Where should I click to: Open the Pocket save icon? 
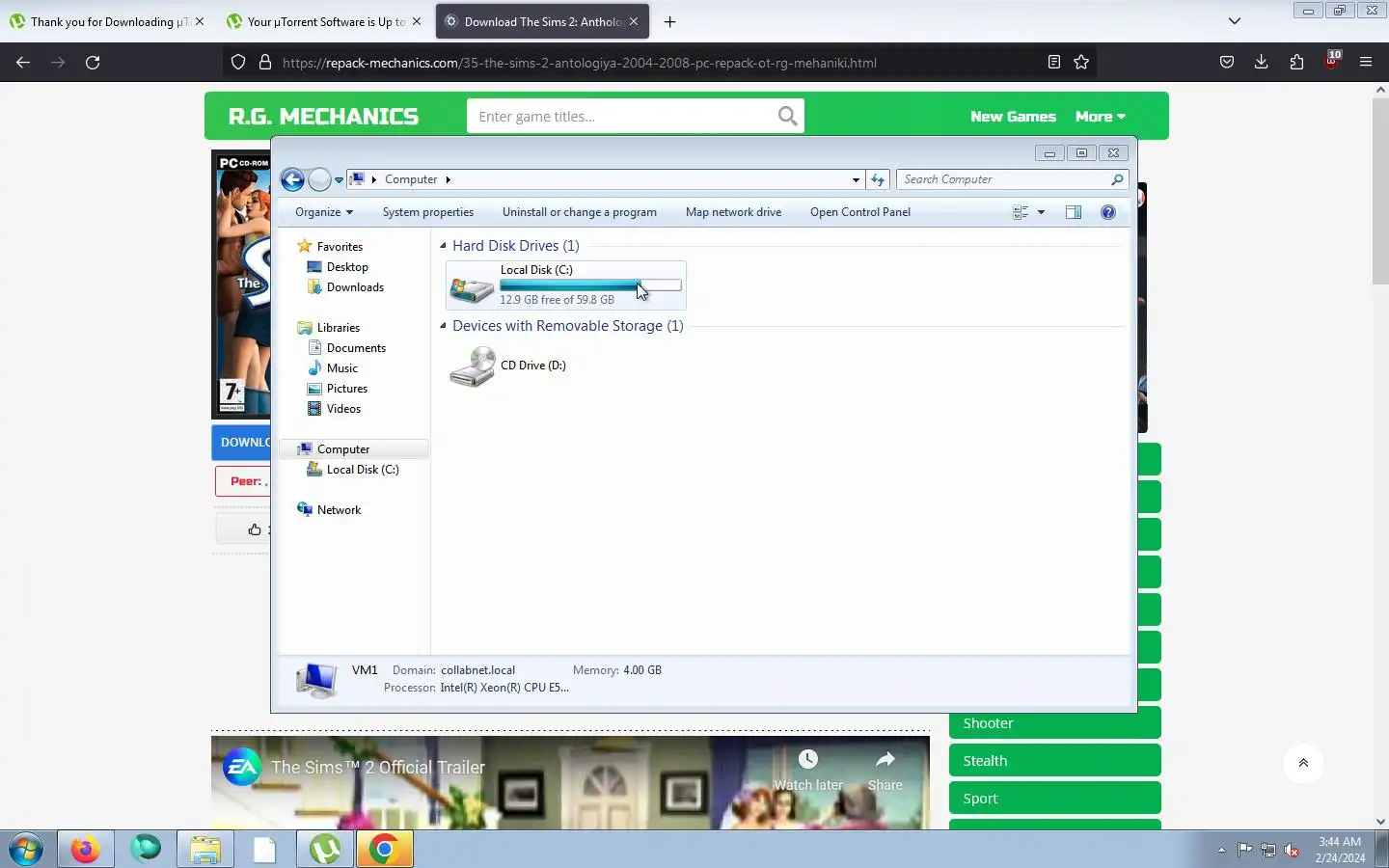click(x=1227, y=63)
